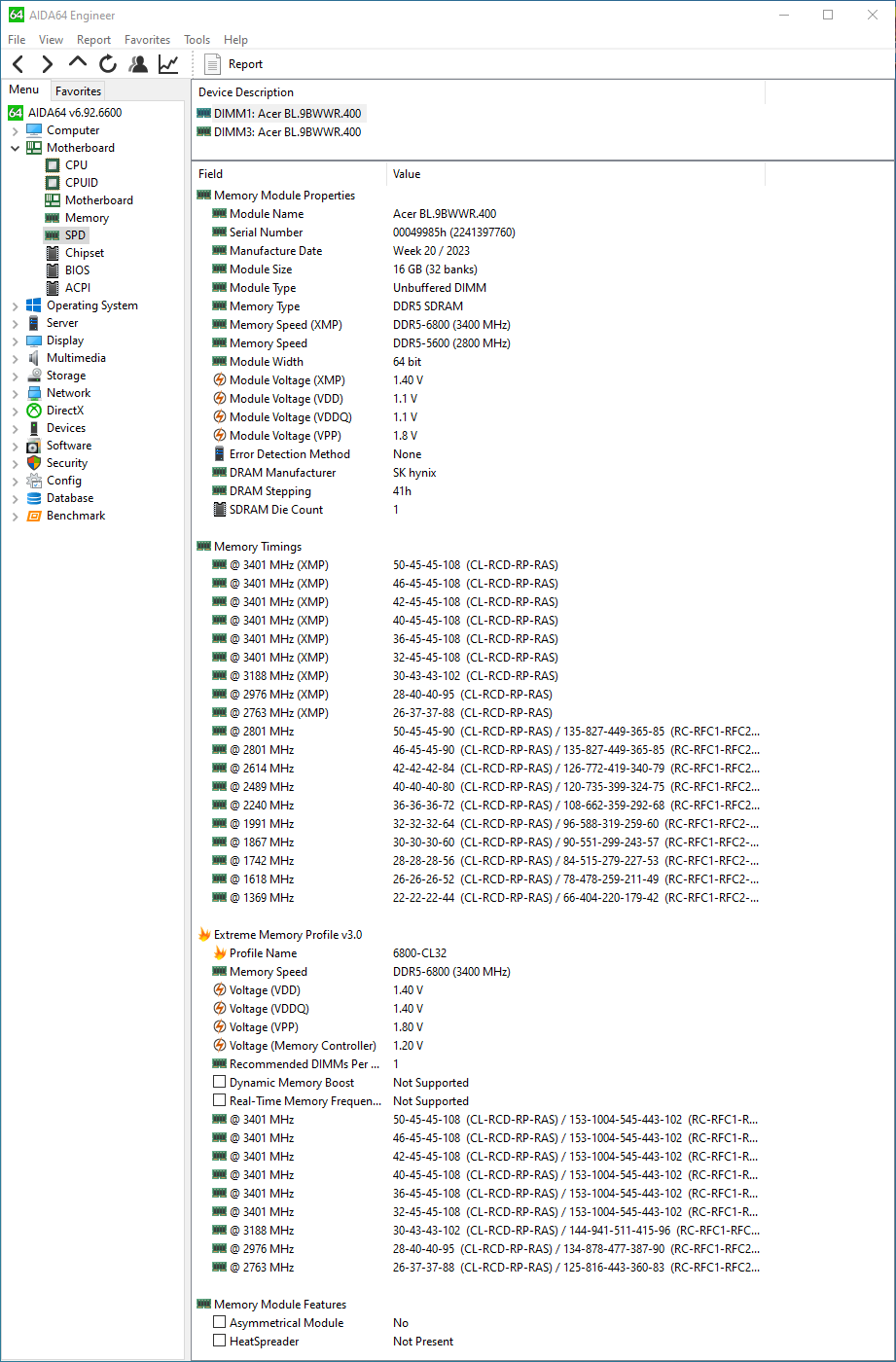This screenshot has height=1362, width=896.
Task: Select the ACPI icon in the tree
Action: pos(53,288)
